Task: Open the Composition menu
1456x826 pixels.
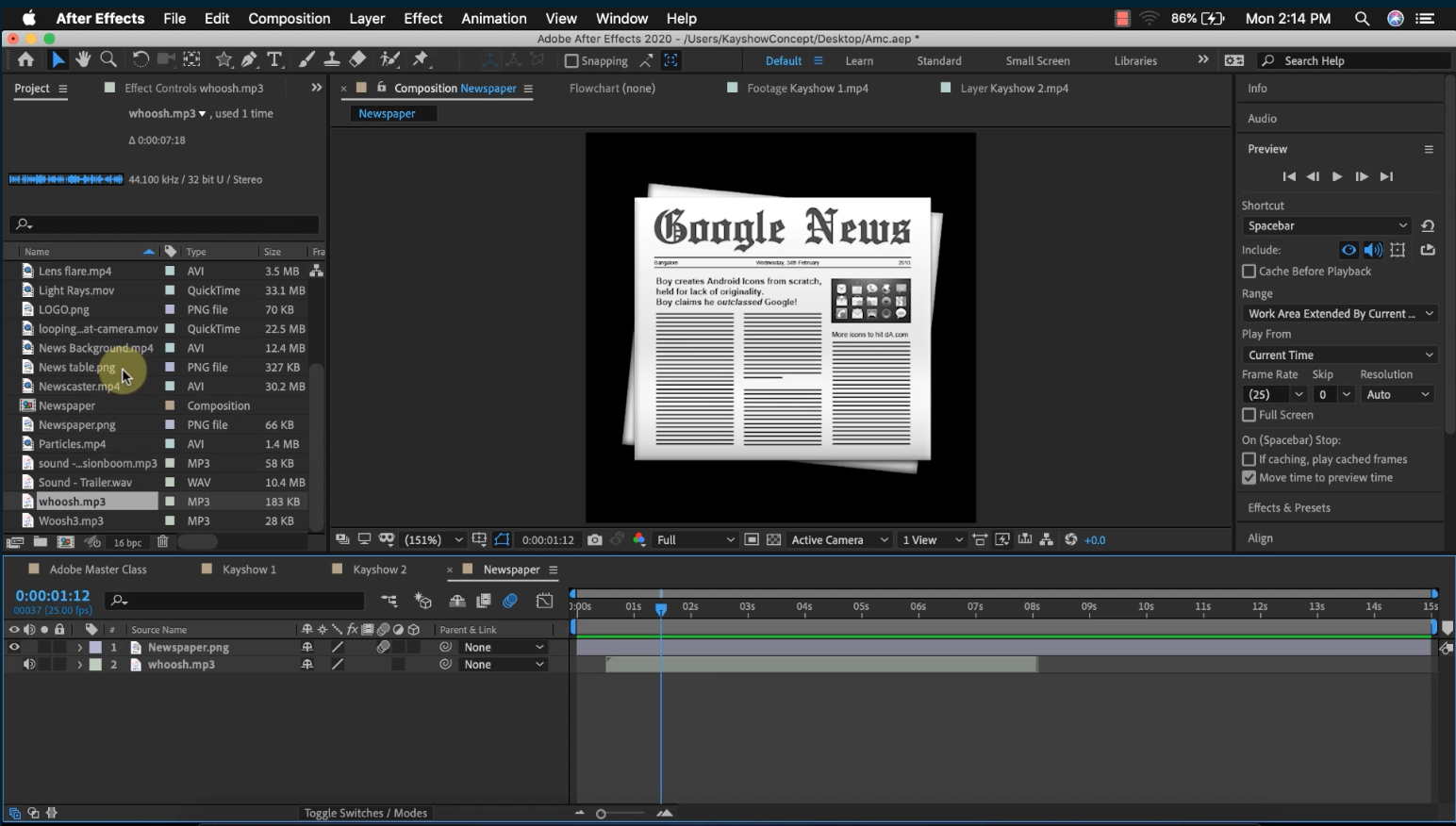Action: [x=289, y=18]
